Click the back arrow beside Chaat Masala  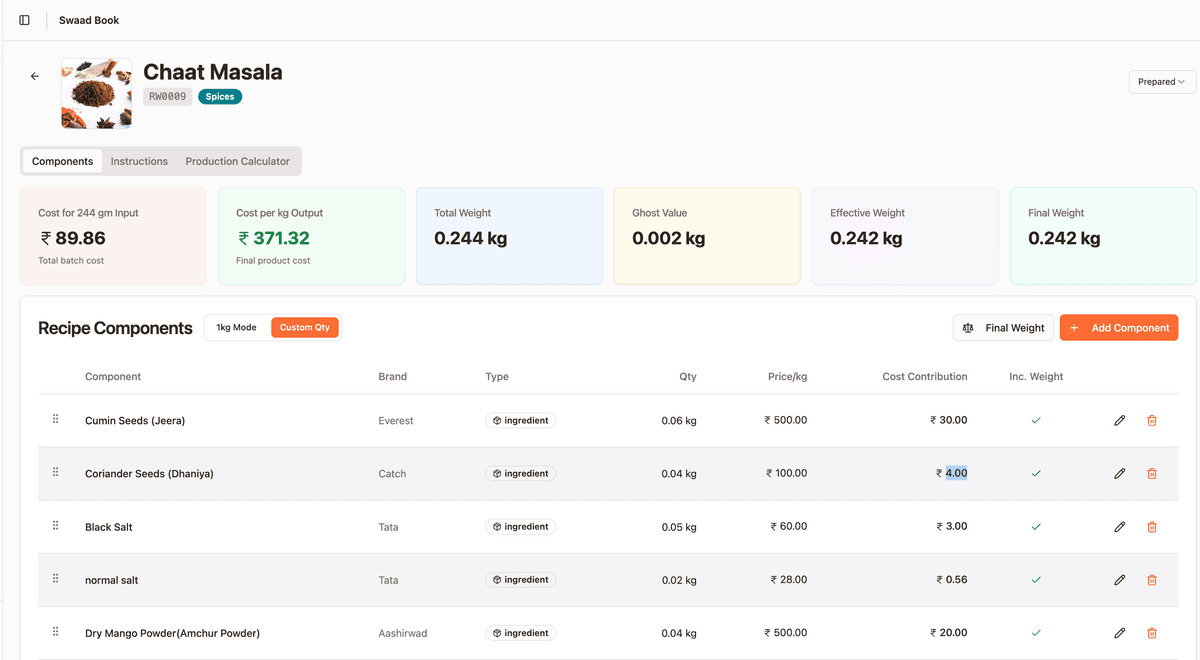[x=35, y=76]
